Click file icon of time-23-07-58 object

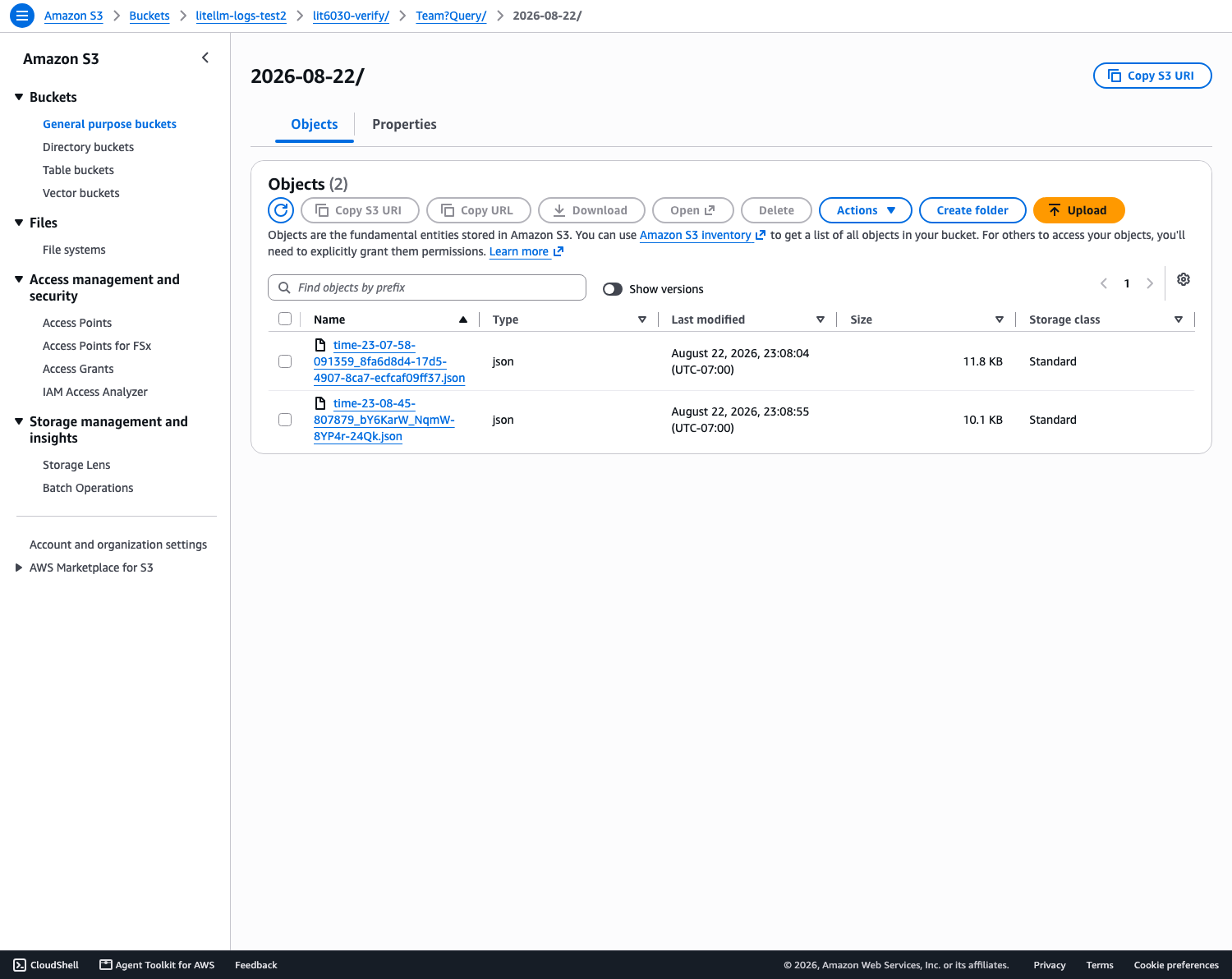(320, 345)
